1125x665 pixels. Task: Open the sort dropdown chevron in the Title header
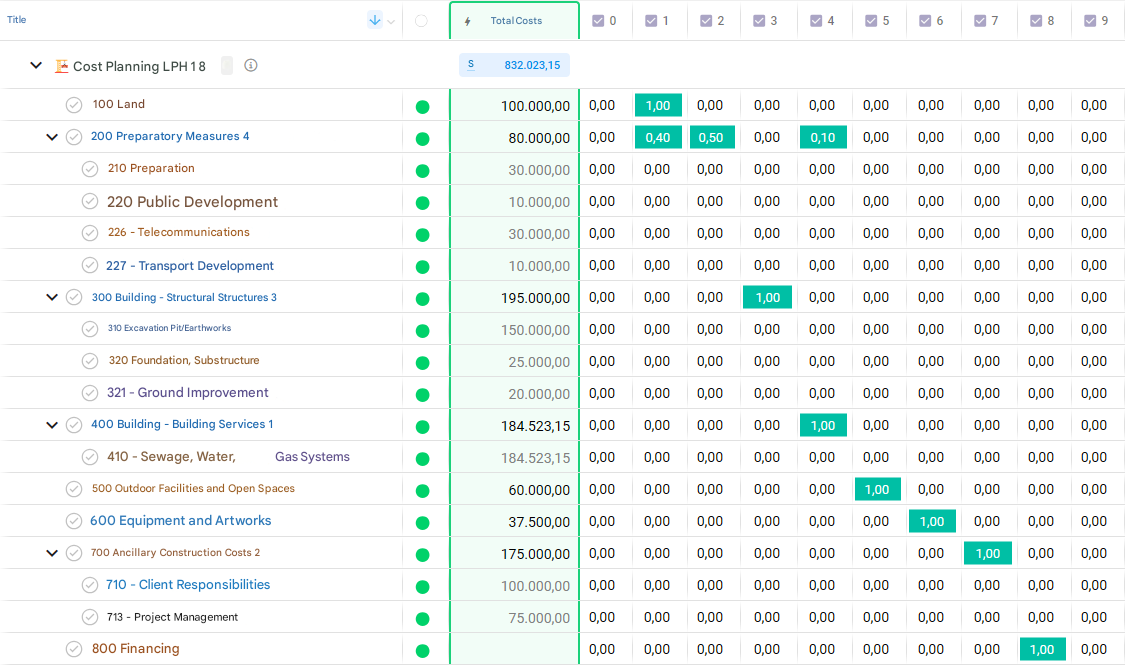point(391,21)
